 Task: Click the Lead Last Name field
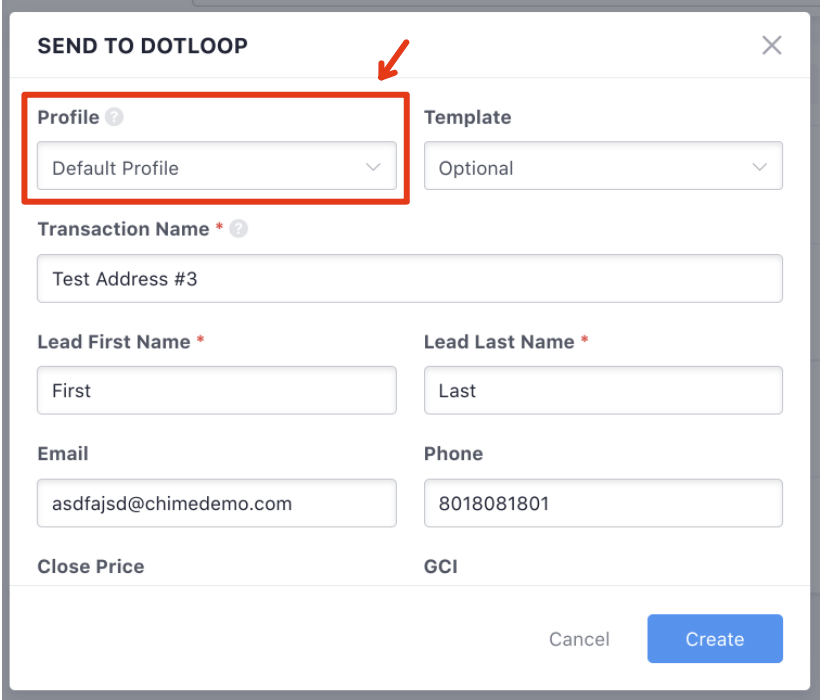603,390
